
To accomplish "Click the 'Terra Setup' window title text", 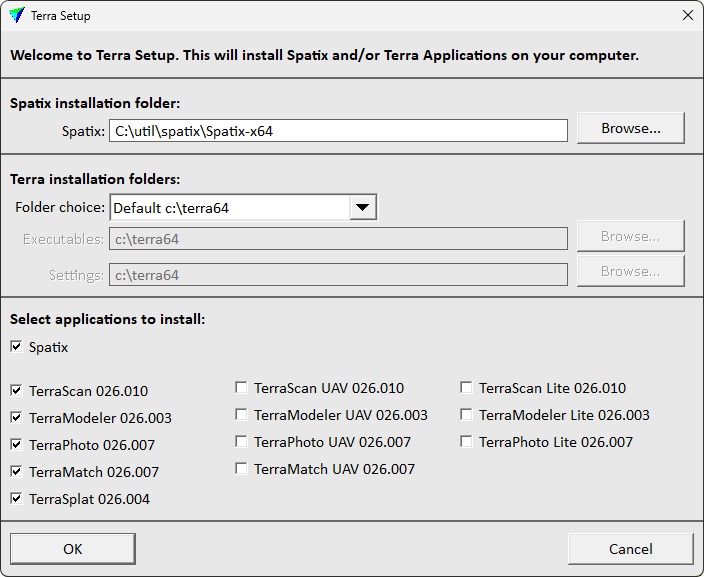I will click(61, 16).
